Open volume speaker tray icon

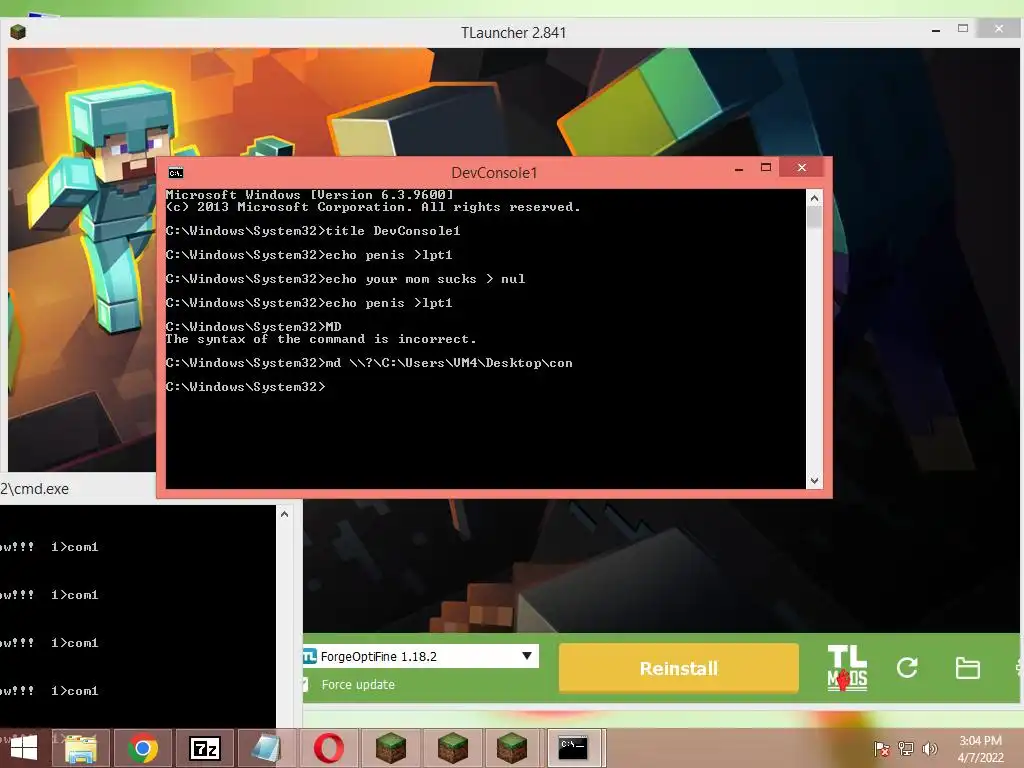(929, 748)
